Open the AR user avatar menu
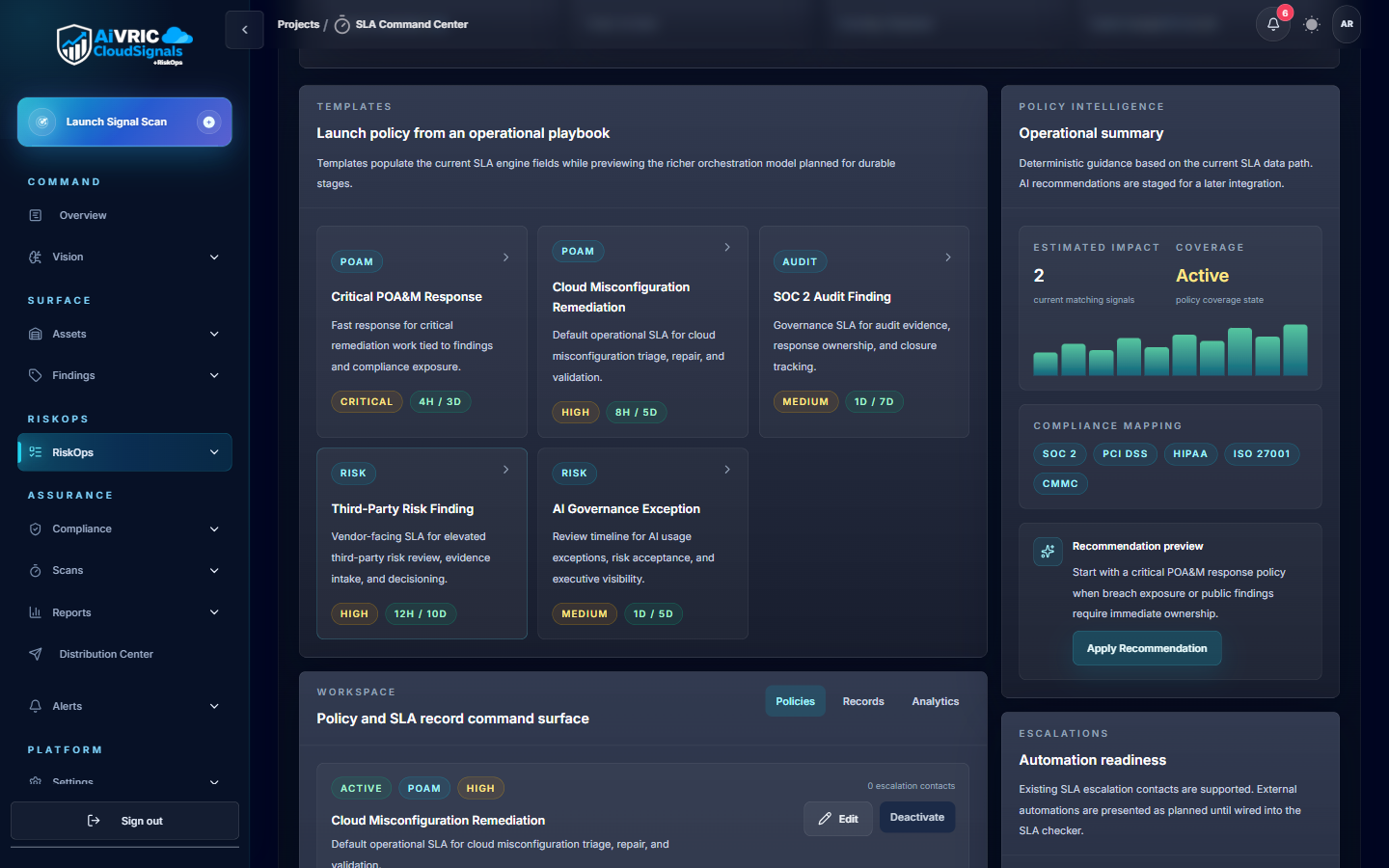The width and height of the screenshot is (1389, 868). click(x=1347, y=24)
